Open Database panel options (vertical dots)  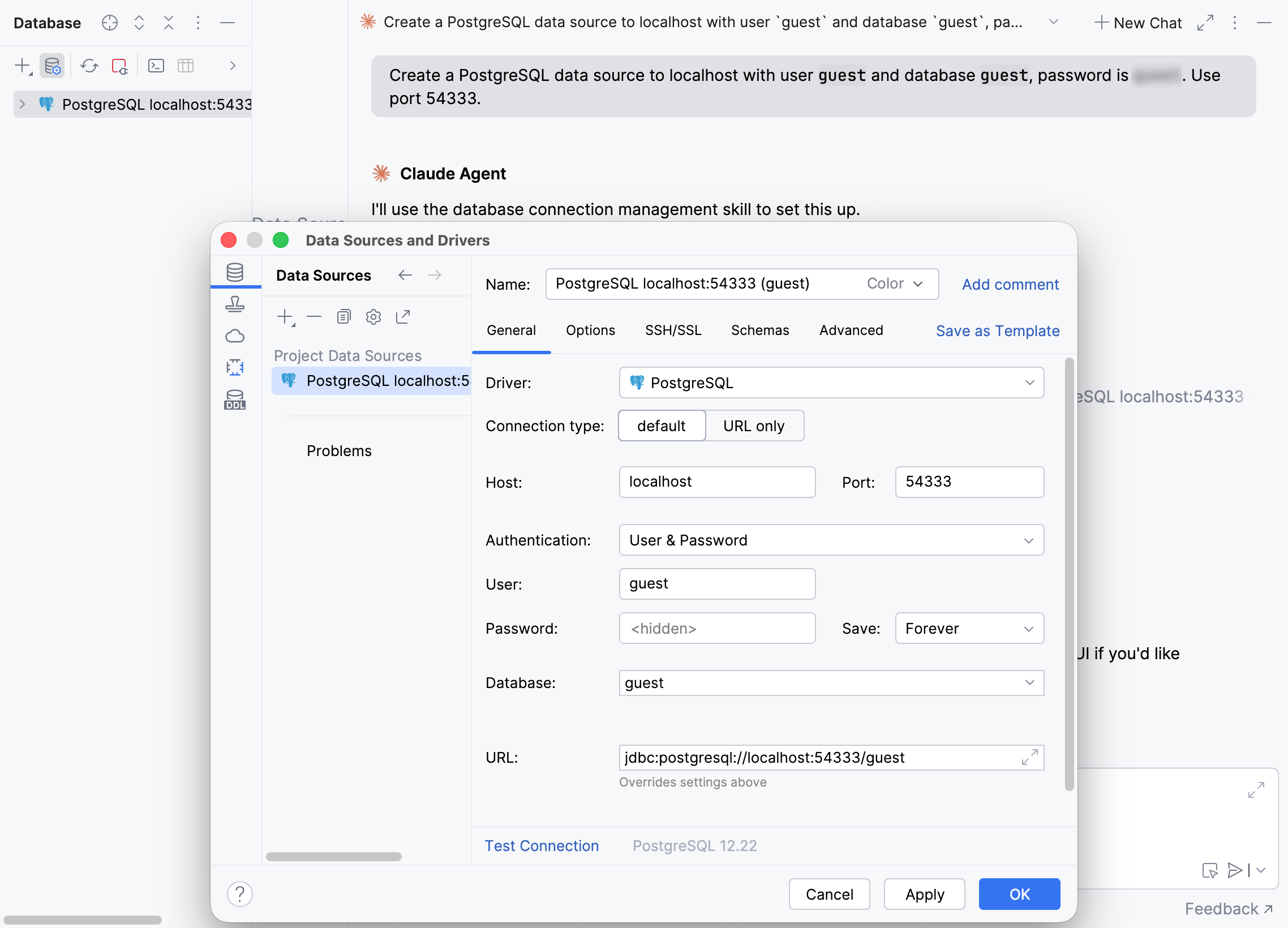click(x=198, y=23)
